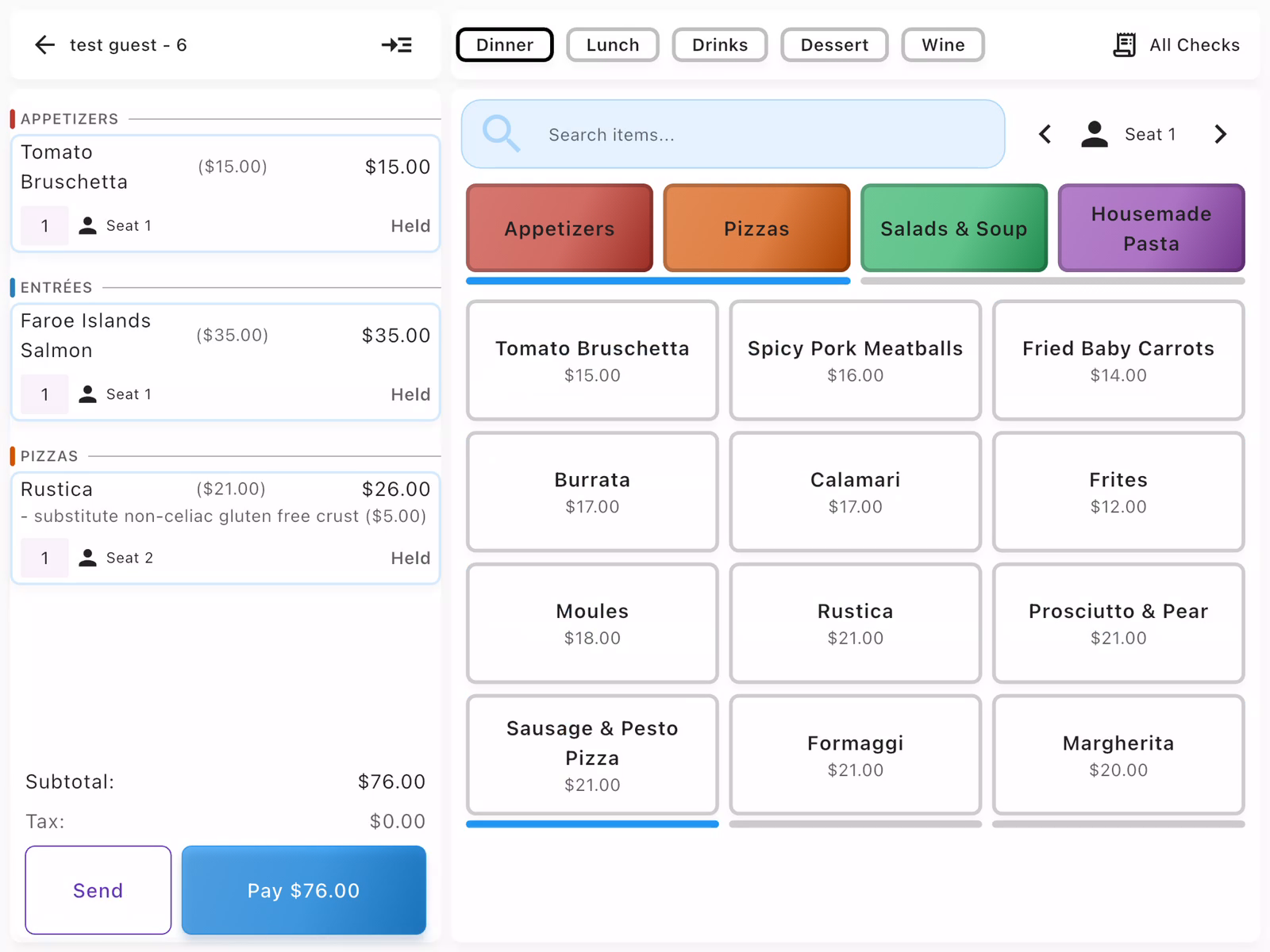Go to next seat with right chevron
This screenshot has height=952, width=1270.
click(1220, 134)
